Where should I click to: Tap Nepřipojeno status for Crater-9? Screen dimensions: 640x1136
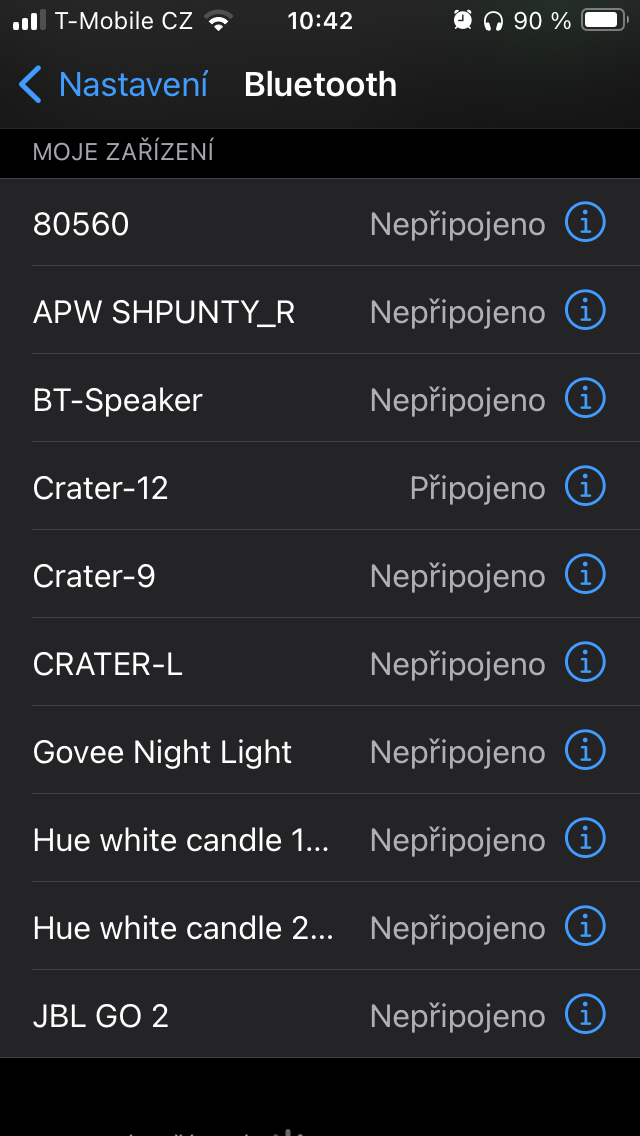(x=457, y=576)
